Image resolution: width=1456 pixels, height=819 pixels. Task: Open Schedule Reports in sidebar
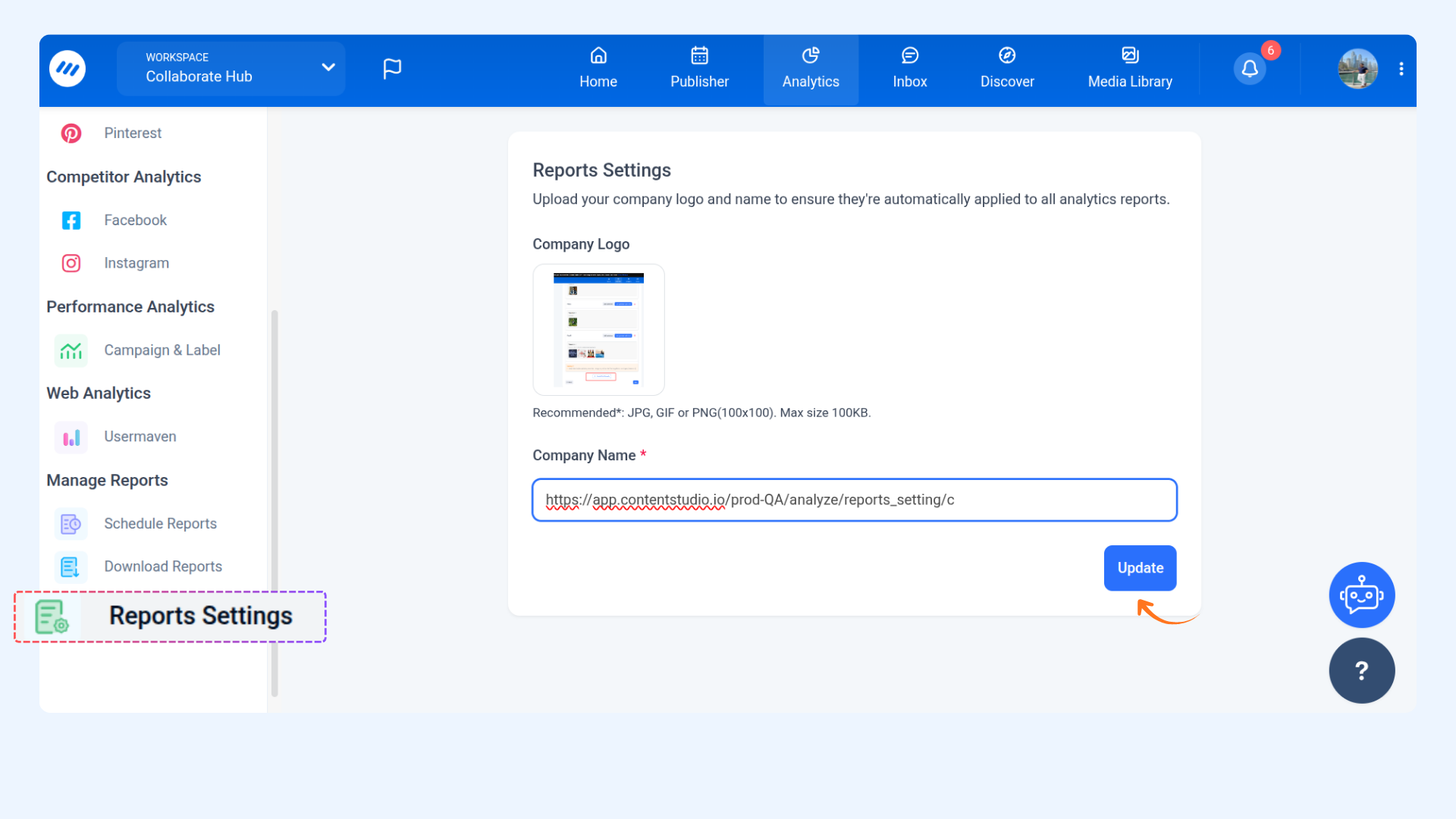pyautogui.click(x=160, y=524)
